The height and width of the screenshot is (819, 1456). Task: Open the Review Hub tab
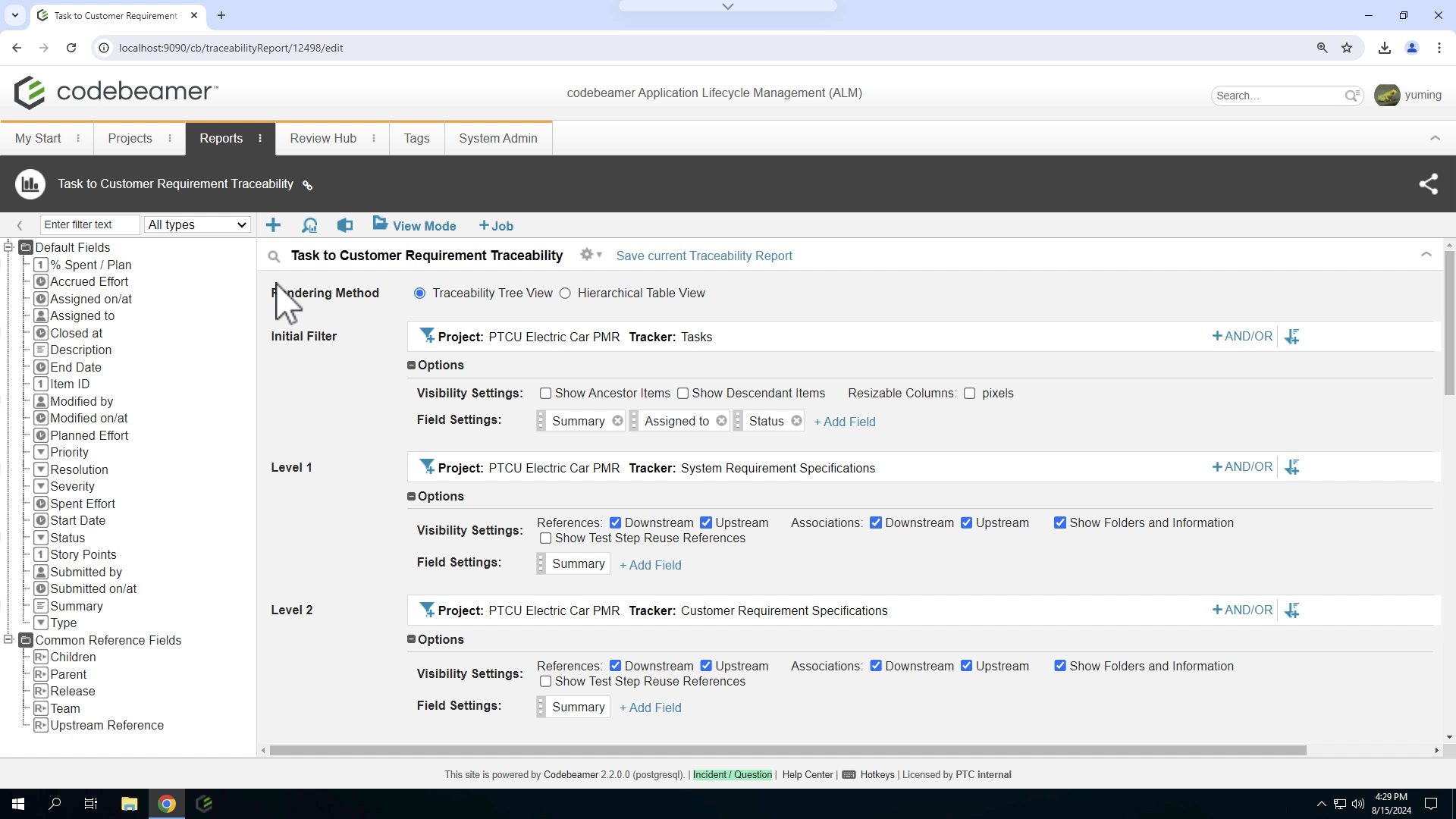(x=323, y=139)
